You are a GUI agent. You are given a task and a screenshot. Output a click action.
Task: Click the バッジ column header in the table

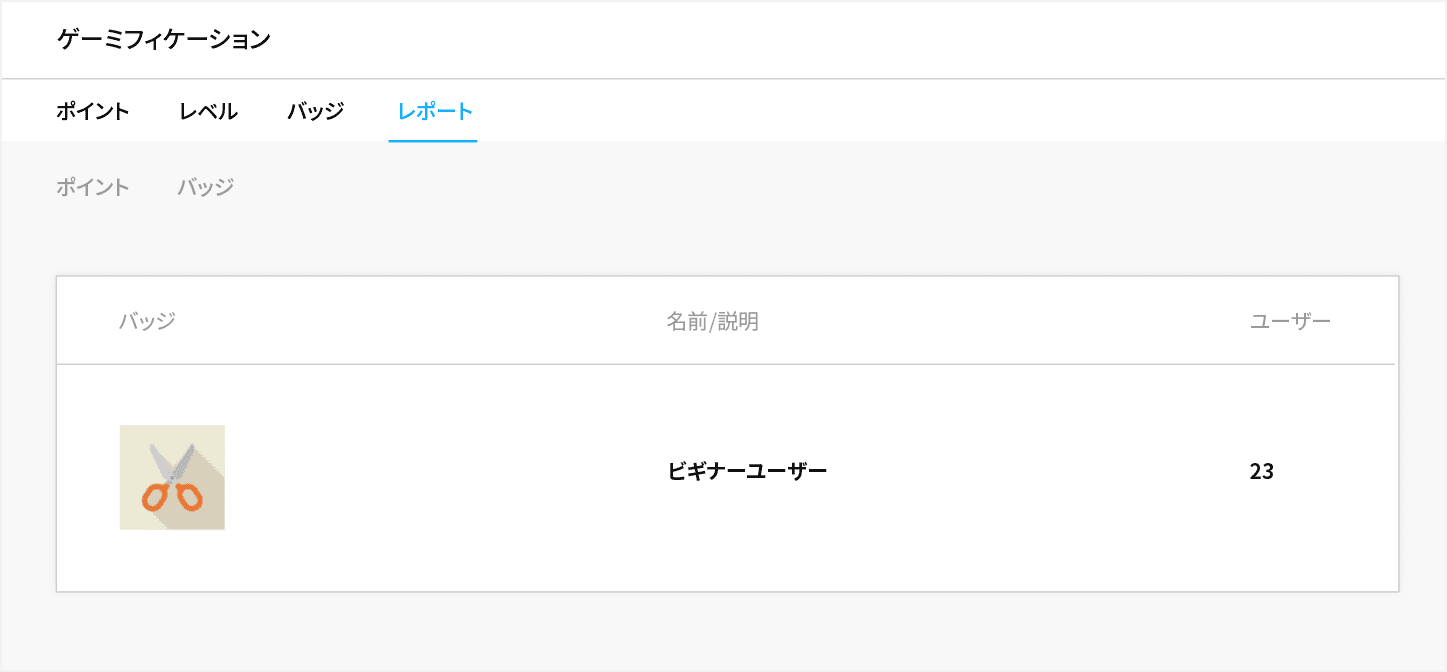click(x=147, y=322)
